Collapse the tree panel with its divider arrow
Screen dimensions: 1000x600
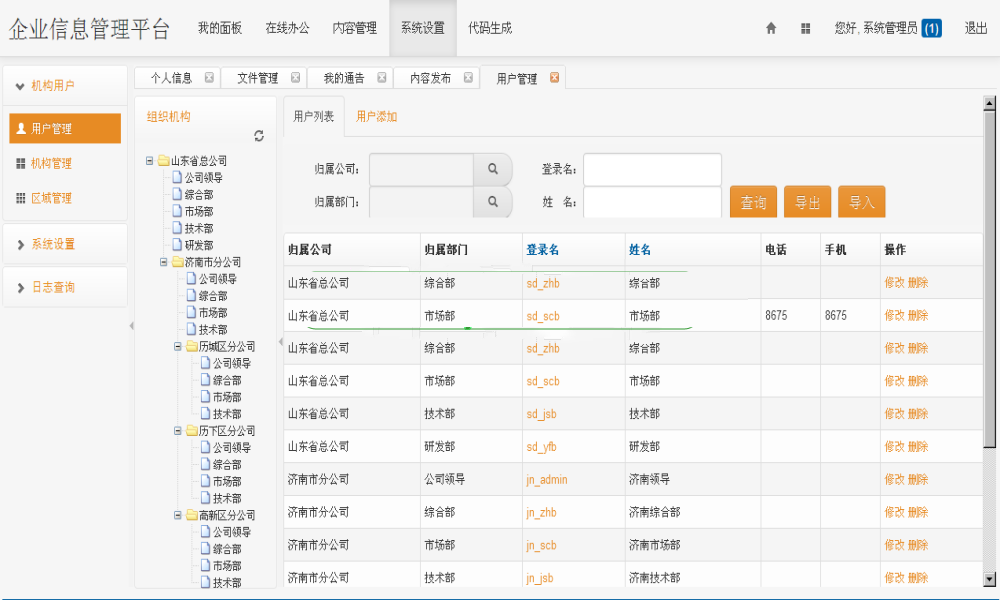(x=281, y=342)
